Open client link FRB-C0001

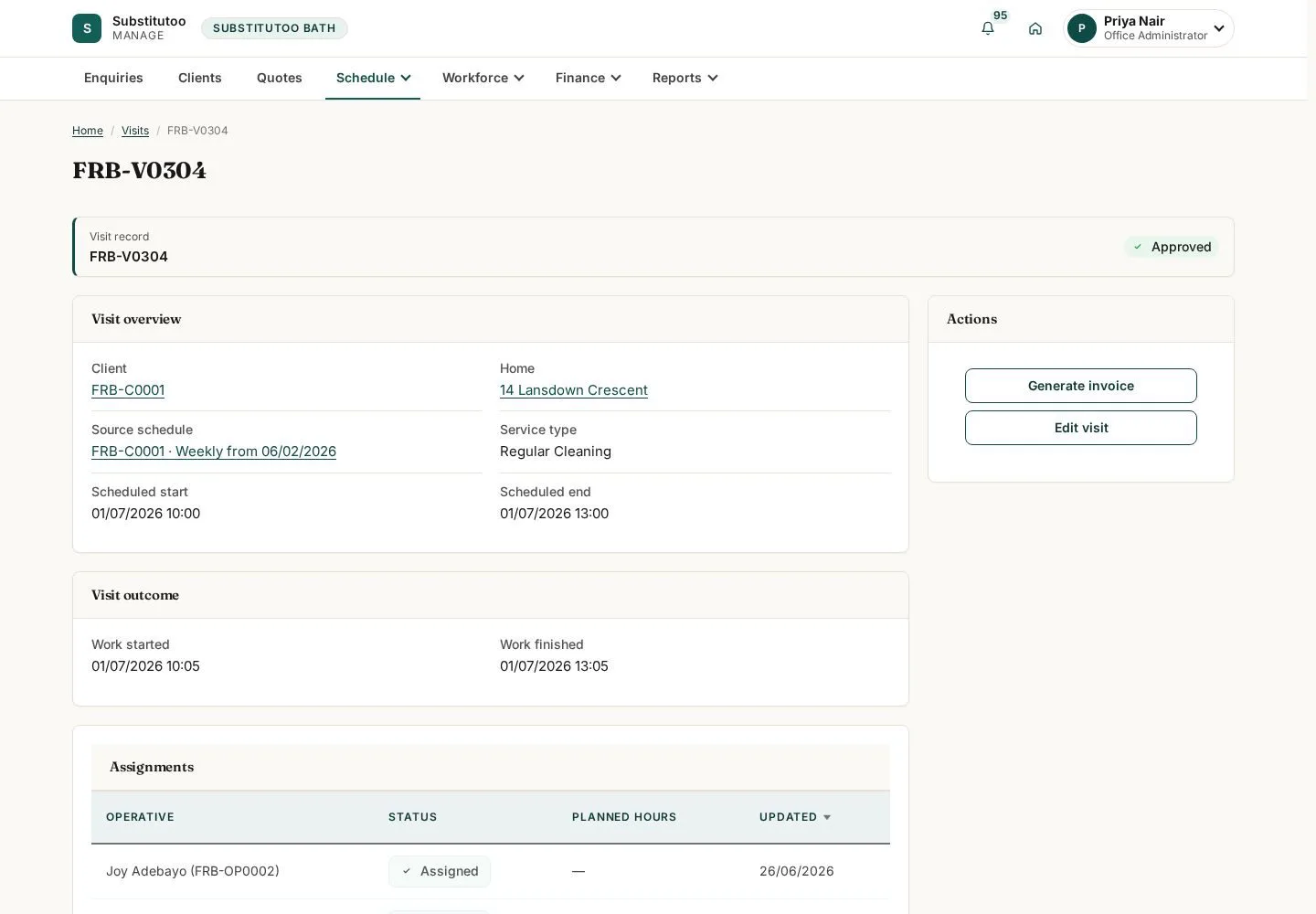pos(128,390)
